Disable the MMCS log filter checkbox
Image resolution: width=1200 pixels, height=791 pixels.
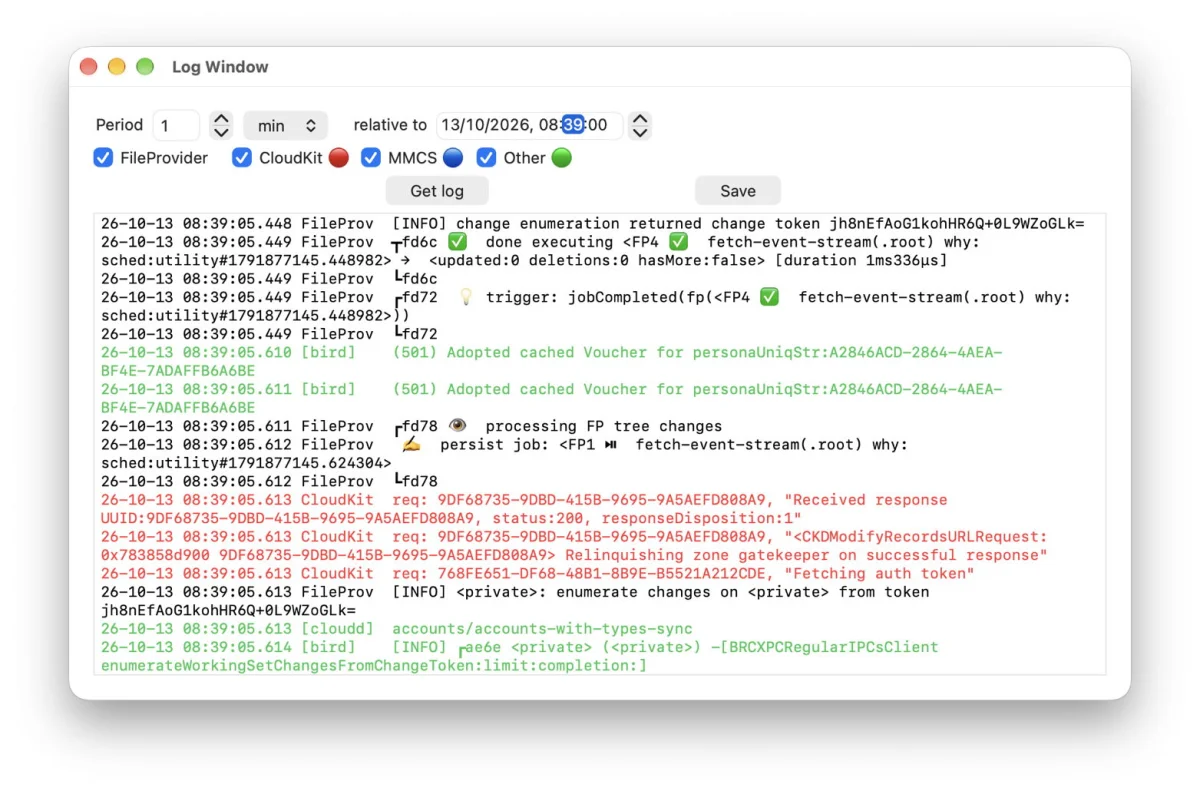[371, 157]
